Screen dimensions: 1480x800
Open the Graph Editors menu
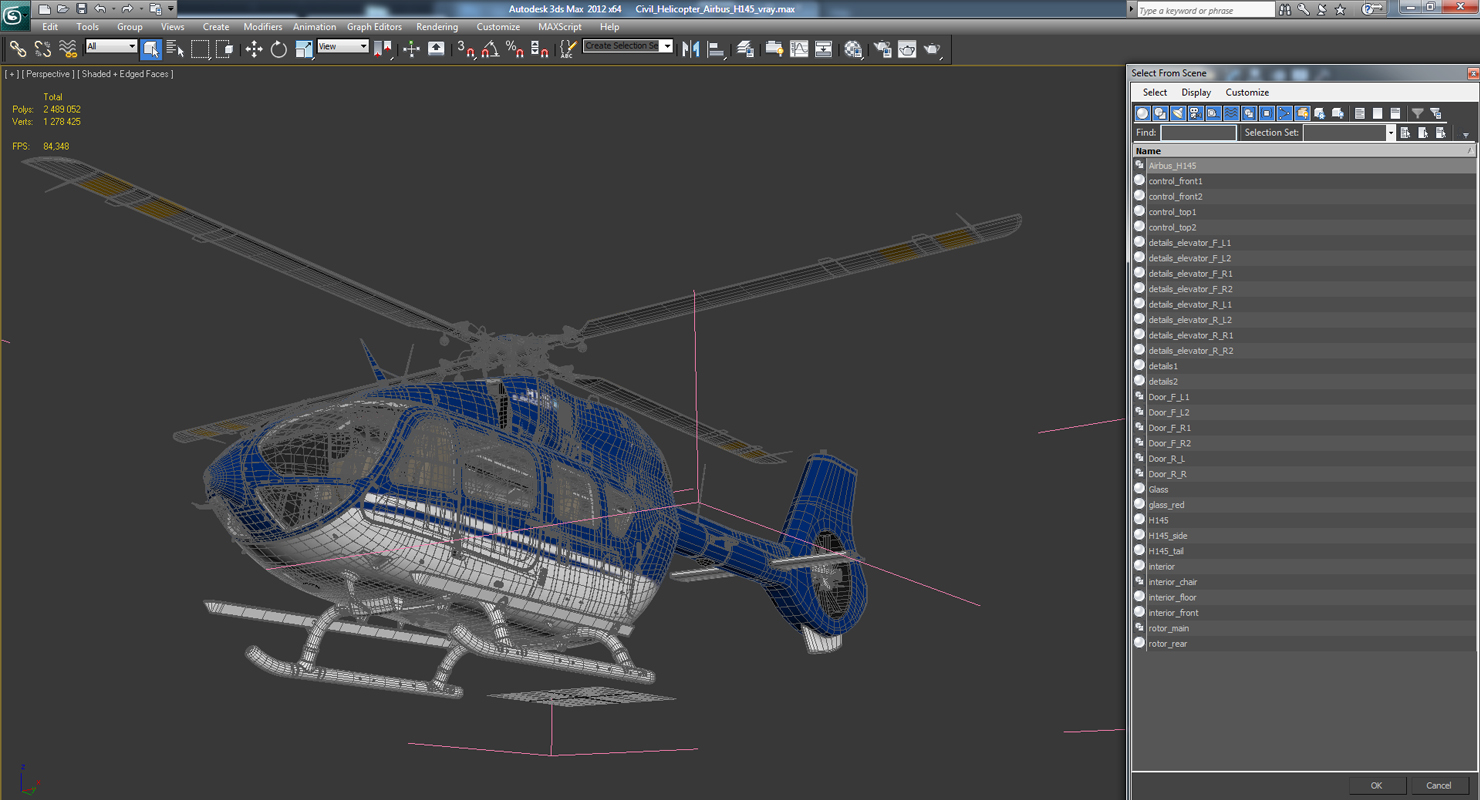[374, 27]
